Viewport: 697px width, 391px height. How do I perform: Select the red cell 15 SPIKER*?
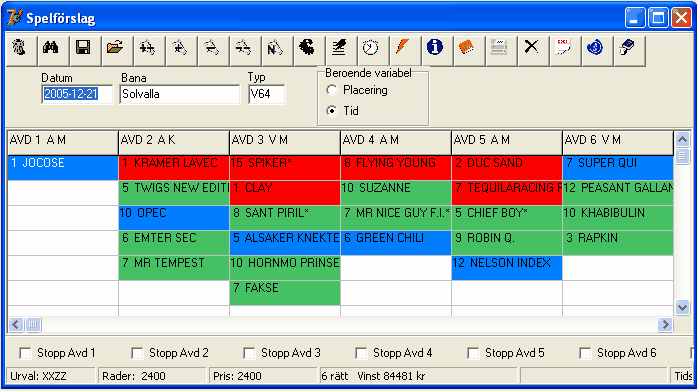click(x=285, y=168)
